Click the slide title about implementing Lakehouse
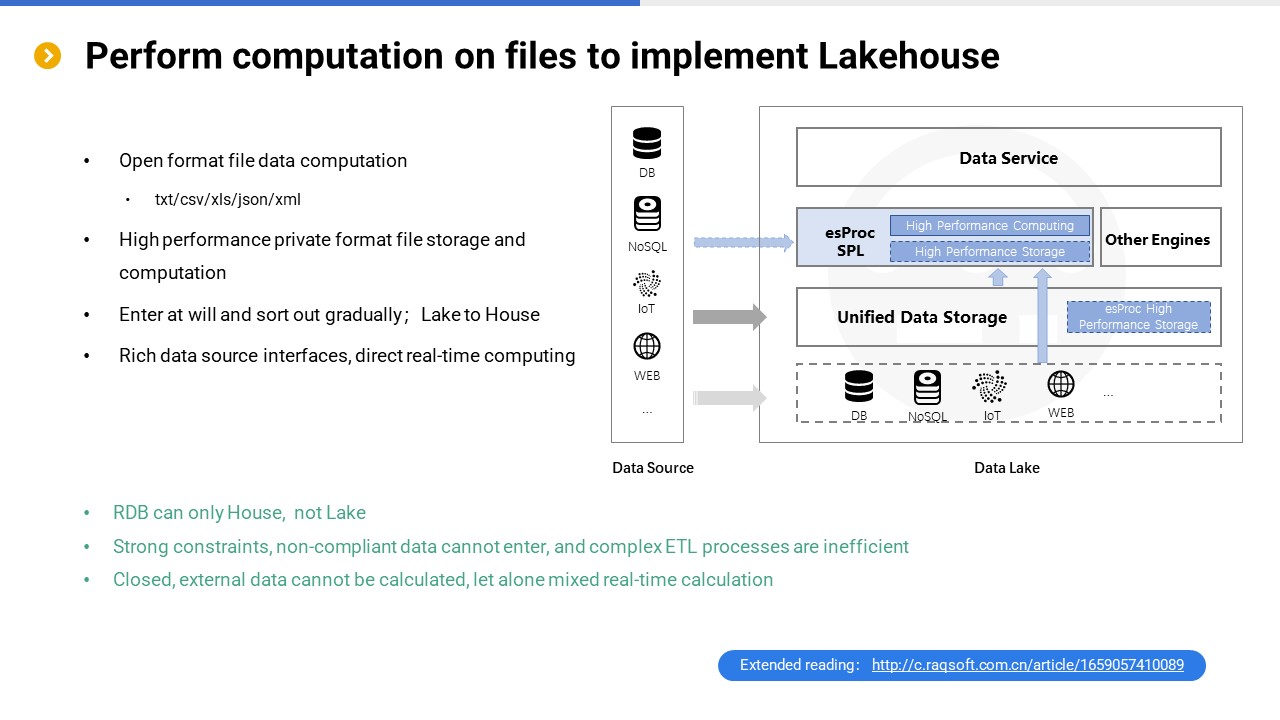Screen dimensions: 1280x720 click(541, 56)
